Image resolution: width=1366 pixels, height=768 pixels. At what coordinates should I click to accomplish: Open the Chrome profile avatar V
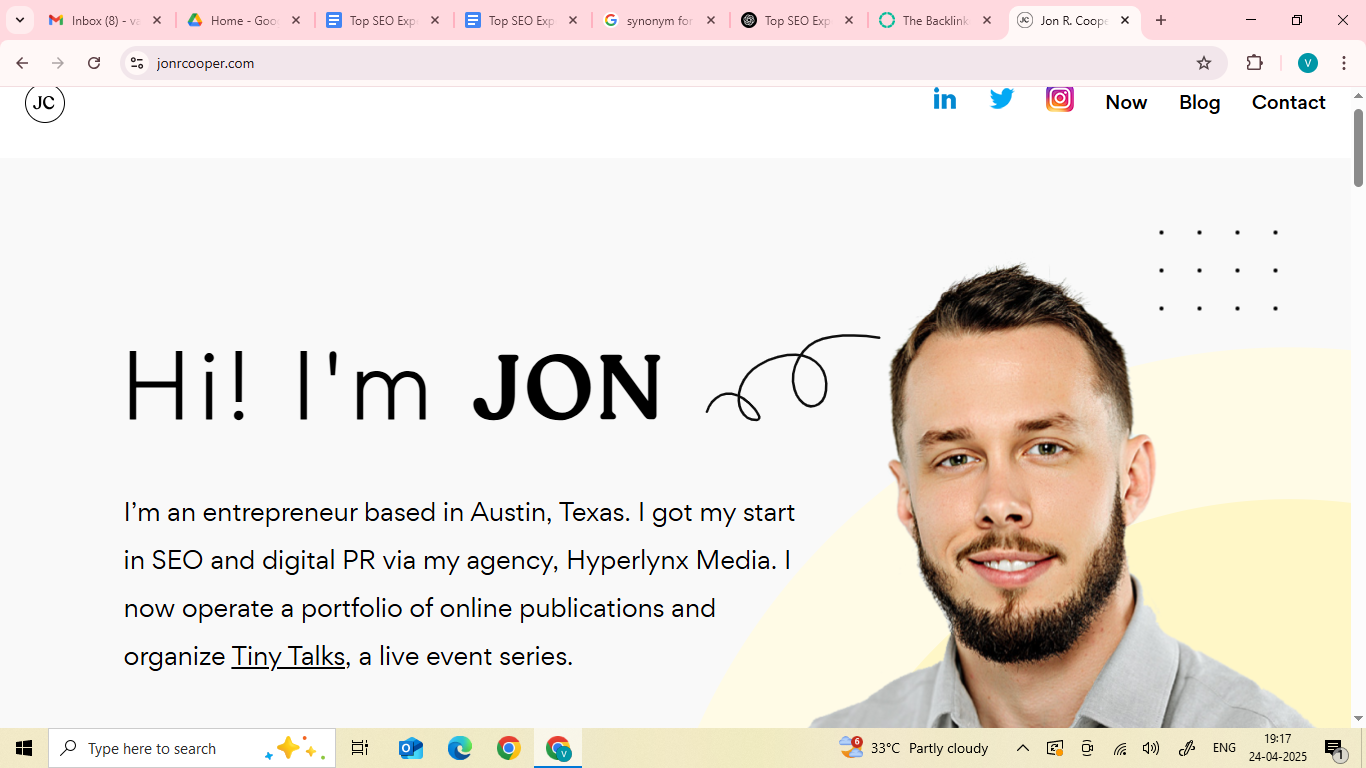[1308, 63]
